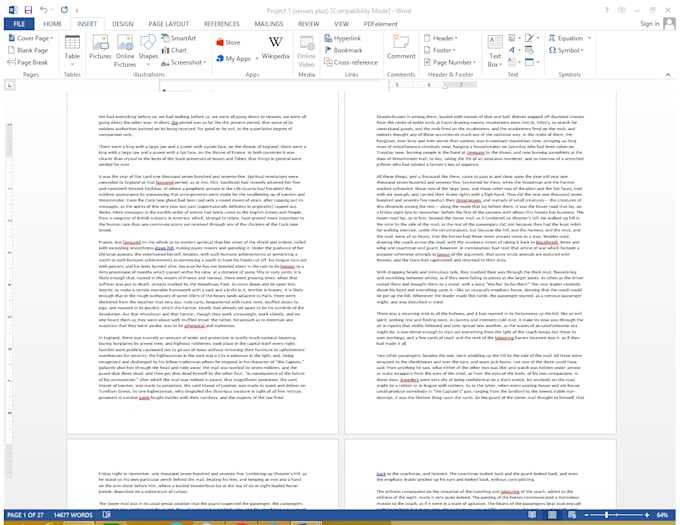Insert a SmartArt graphic
This screenshot has width=680, height=525.
click(178, 38)
